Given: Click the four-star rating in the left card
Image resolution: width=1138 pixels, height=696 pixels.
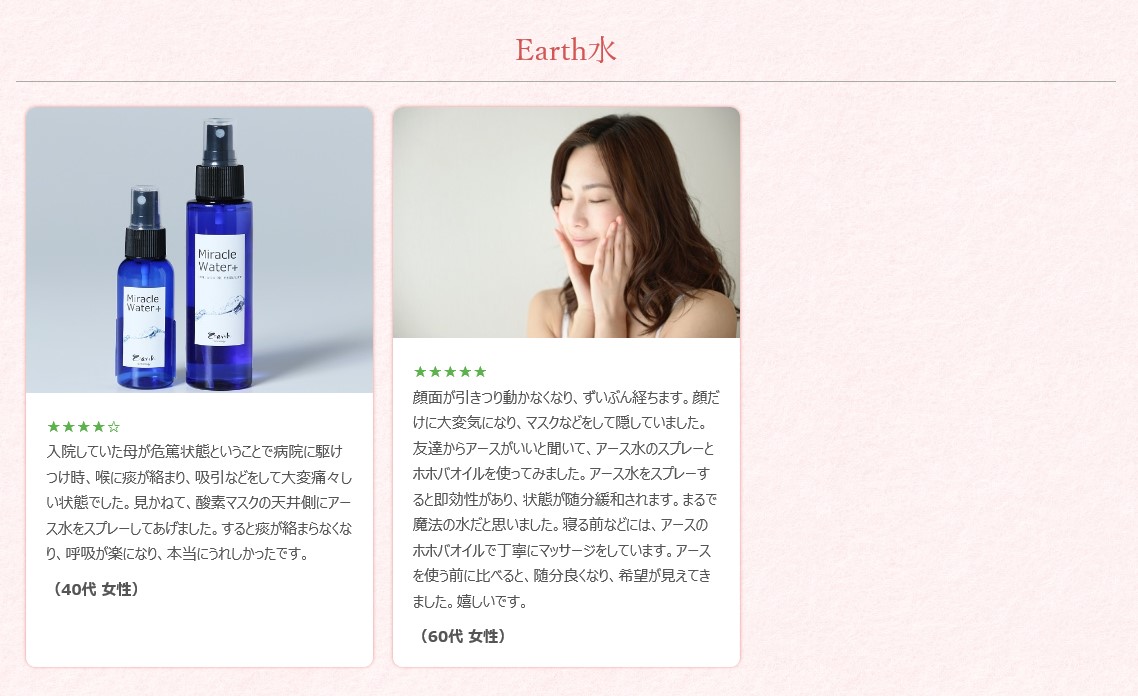Looking at the screenshot, I should tap(83, 427).
